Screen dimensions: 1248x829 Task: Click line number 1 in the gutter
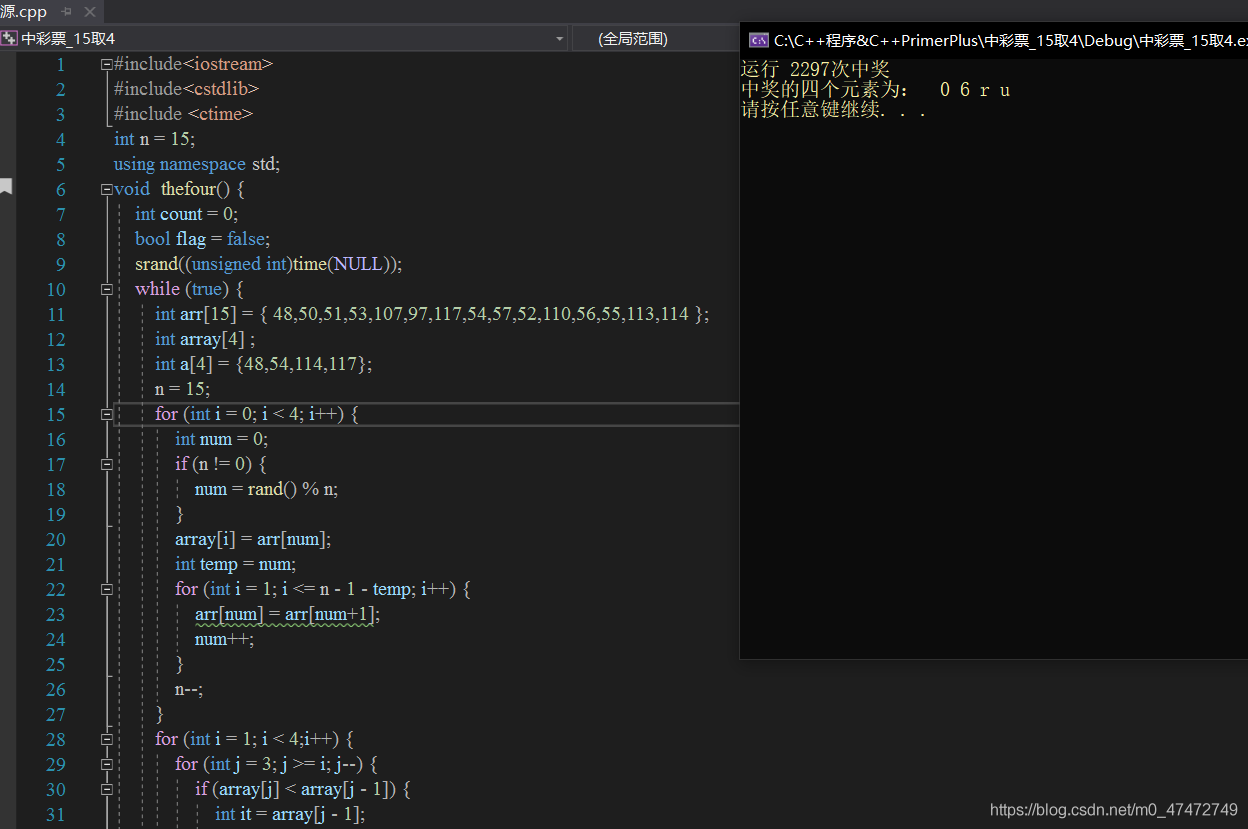[x=60, y=64]
